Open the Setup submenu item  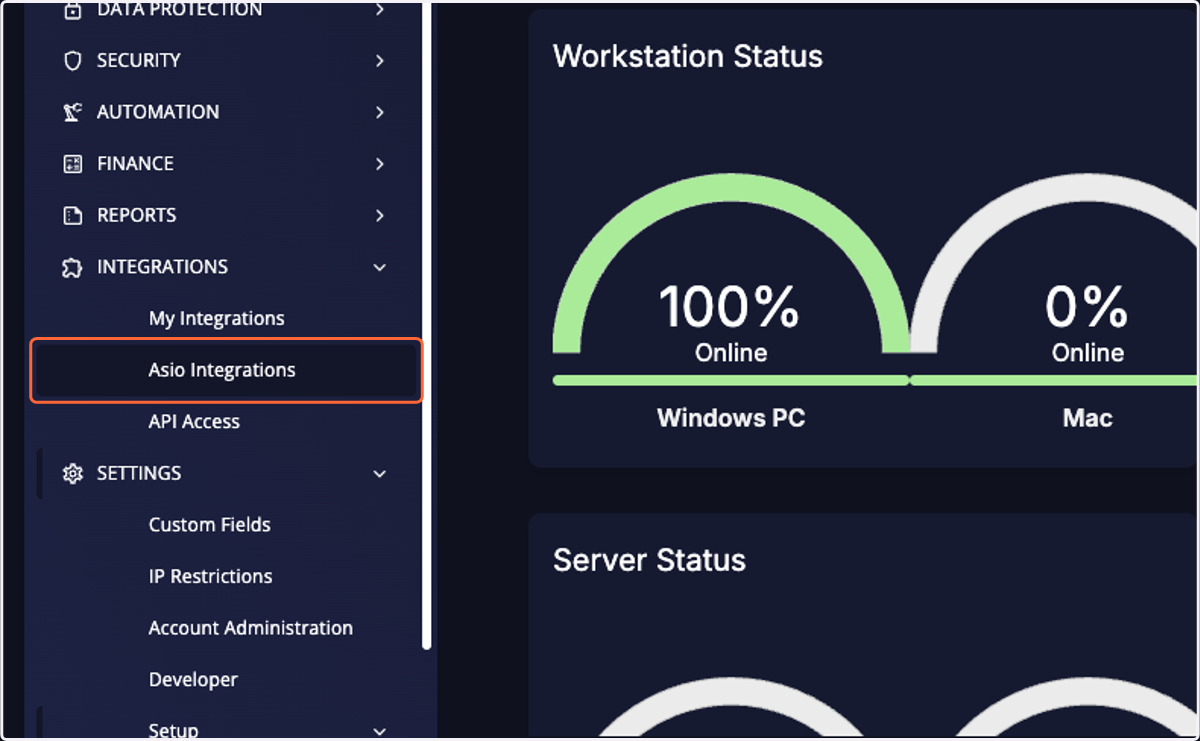174,731
